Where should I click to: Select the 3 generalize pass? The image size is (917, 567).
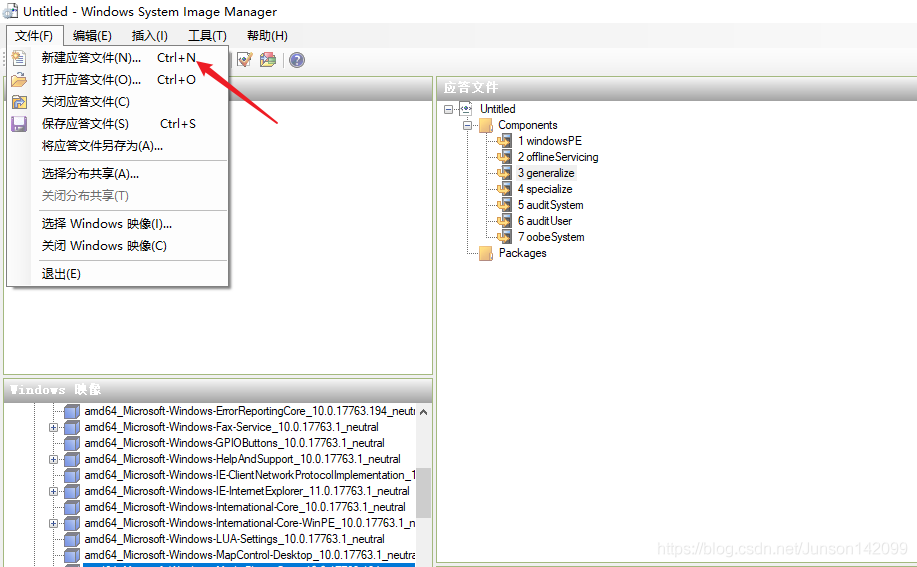(x=546, y=173)
